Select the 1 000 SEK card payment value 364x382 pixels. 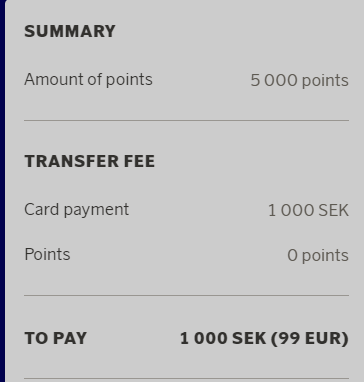308,211
